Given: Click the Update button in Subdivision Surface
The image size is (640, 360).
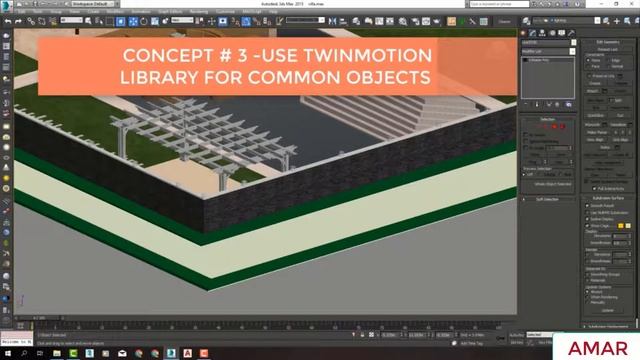Looking at the screenshot, I should [607, 310].
